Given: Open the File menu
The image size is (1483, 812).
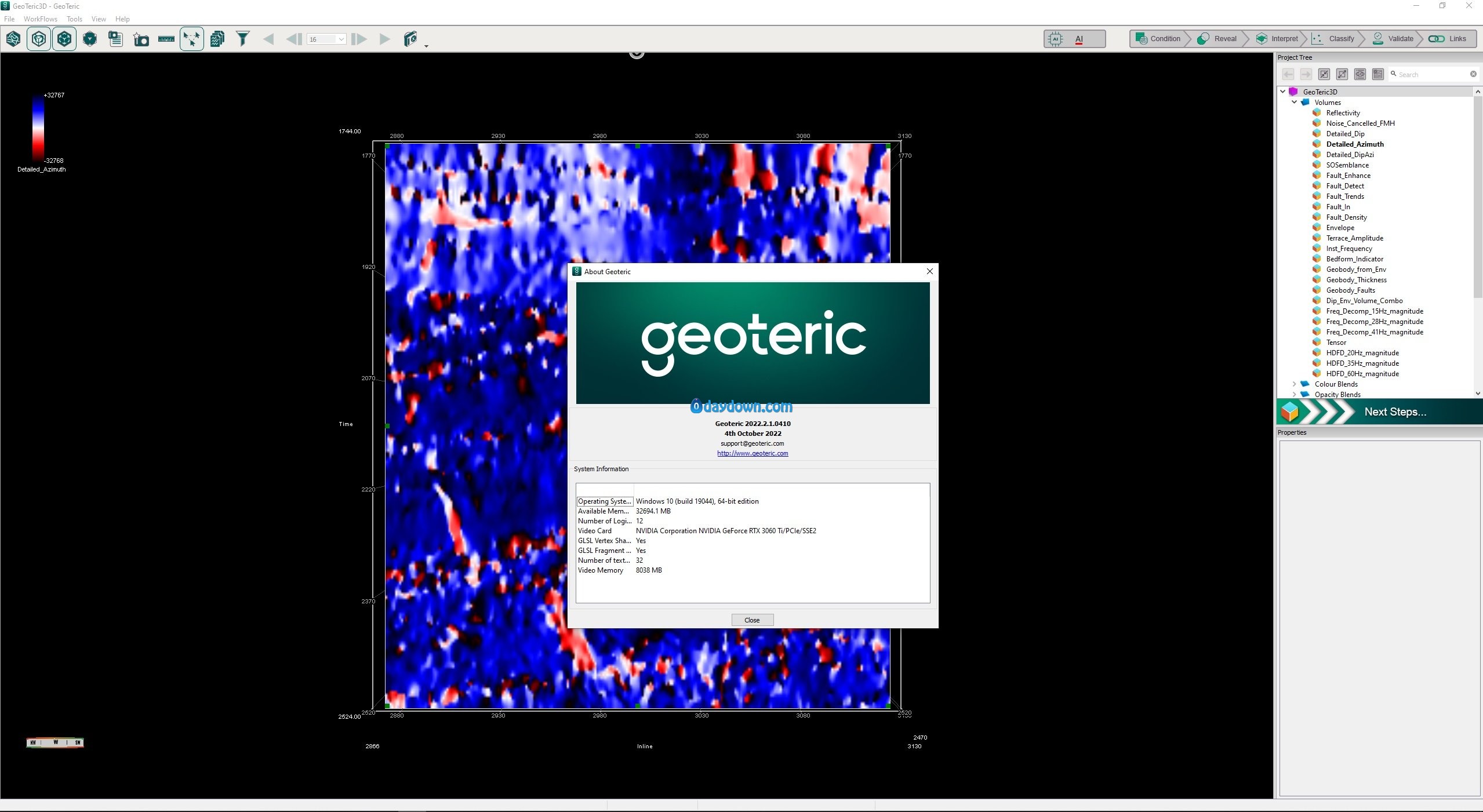Looking at the screenshot, I should pyautogui.click(x=9, y=19).
